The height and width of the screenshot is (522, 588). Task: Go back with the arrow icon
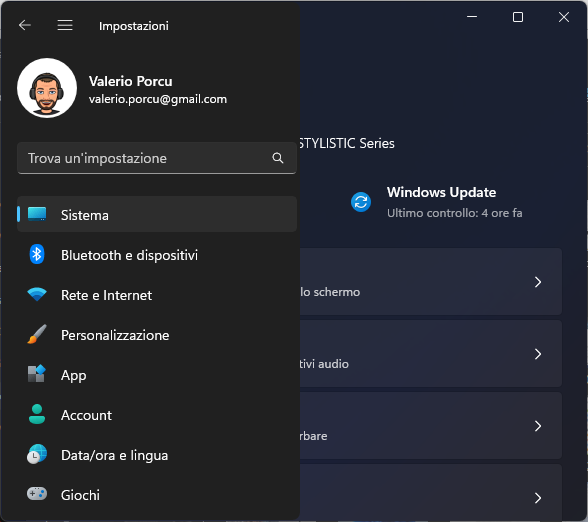(25, 26)
